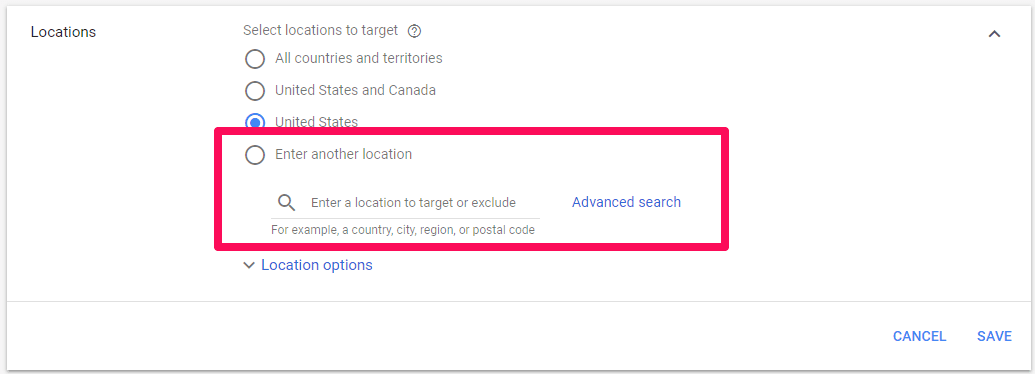
Task: Click the SAVE button
Action: [x=995, y=336]
